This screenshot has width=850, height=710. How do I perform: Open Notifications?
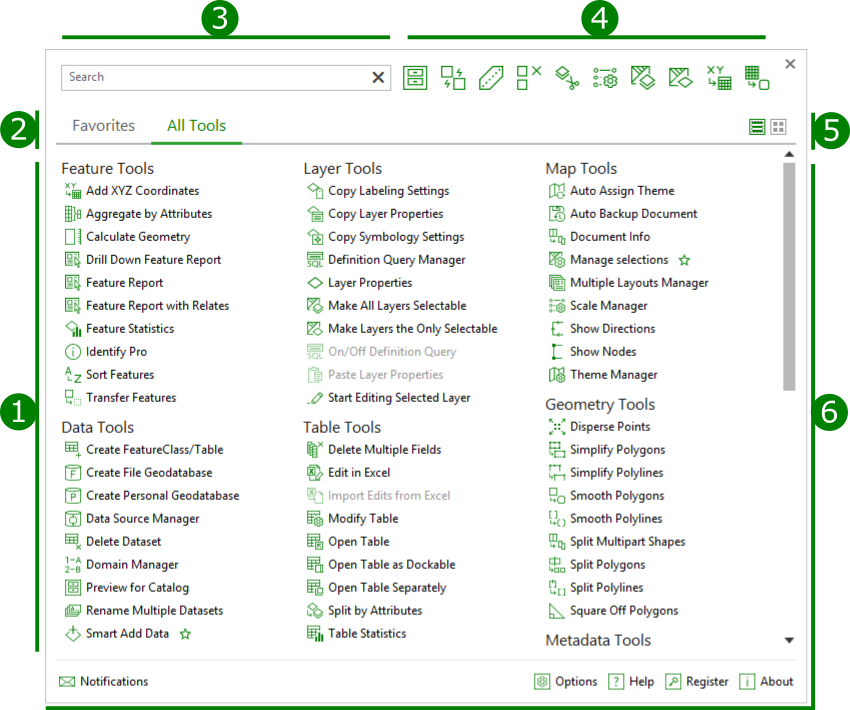[104, 682]
